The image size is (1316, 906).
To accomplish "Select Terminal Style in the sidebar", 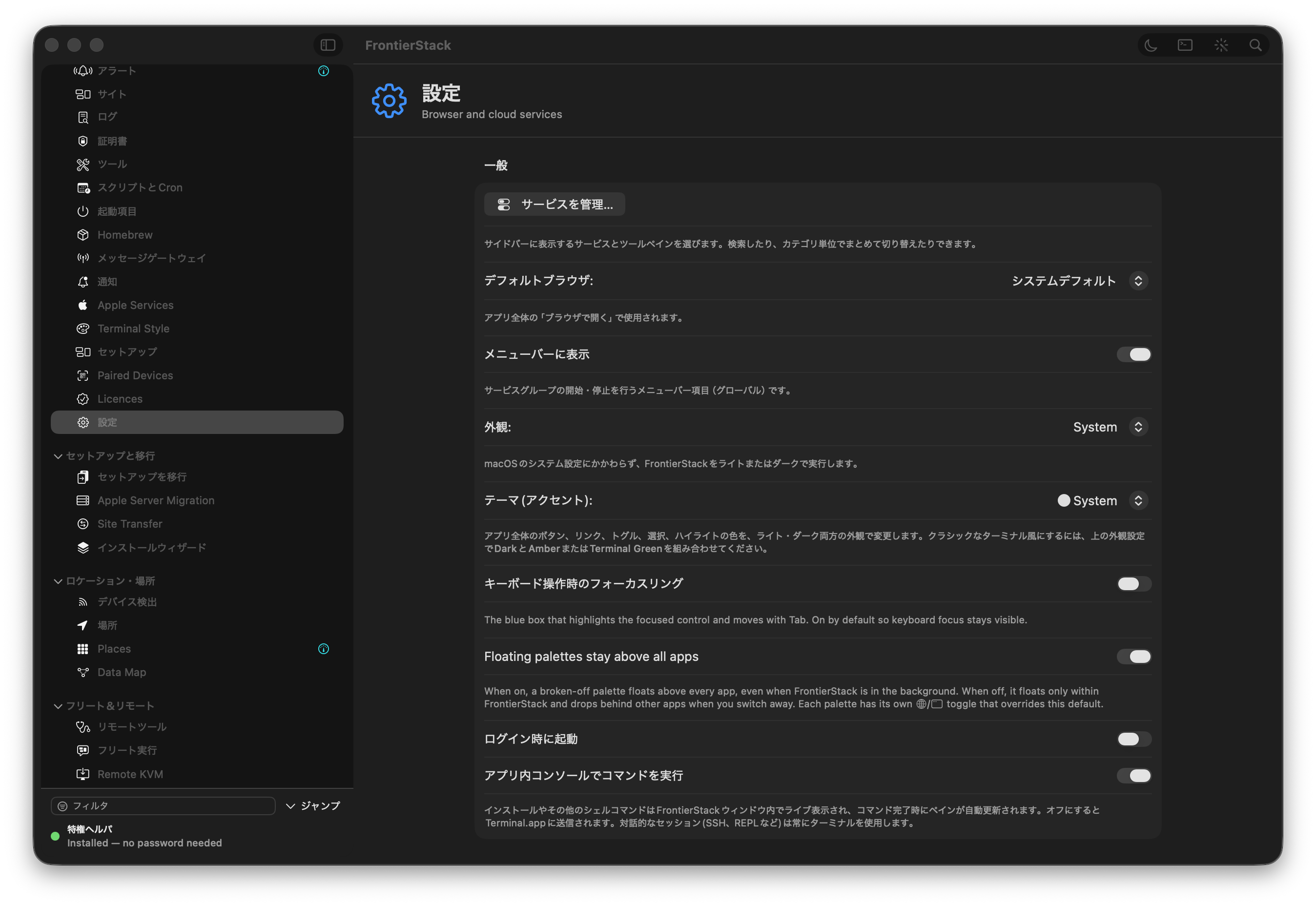I will click(197, 329).
